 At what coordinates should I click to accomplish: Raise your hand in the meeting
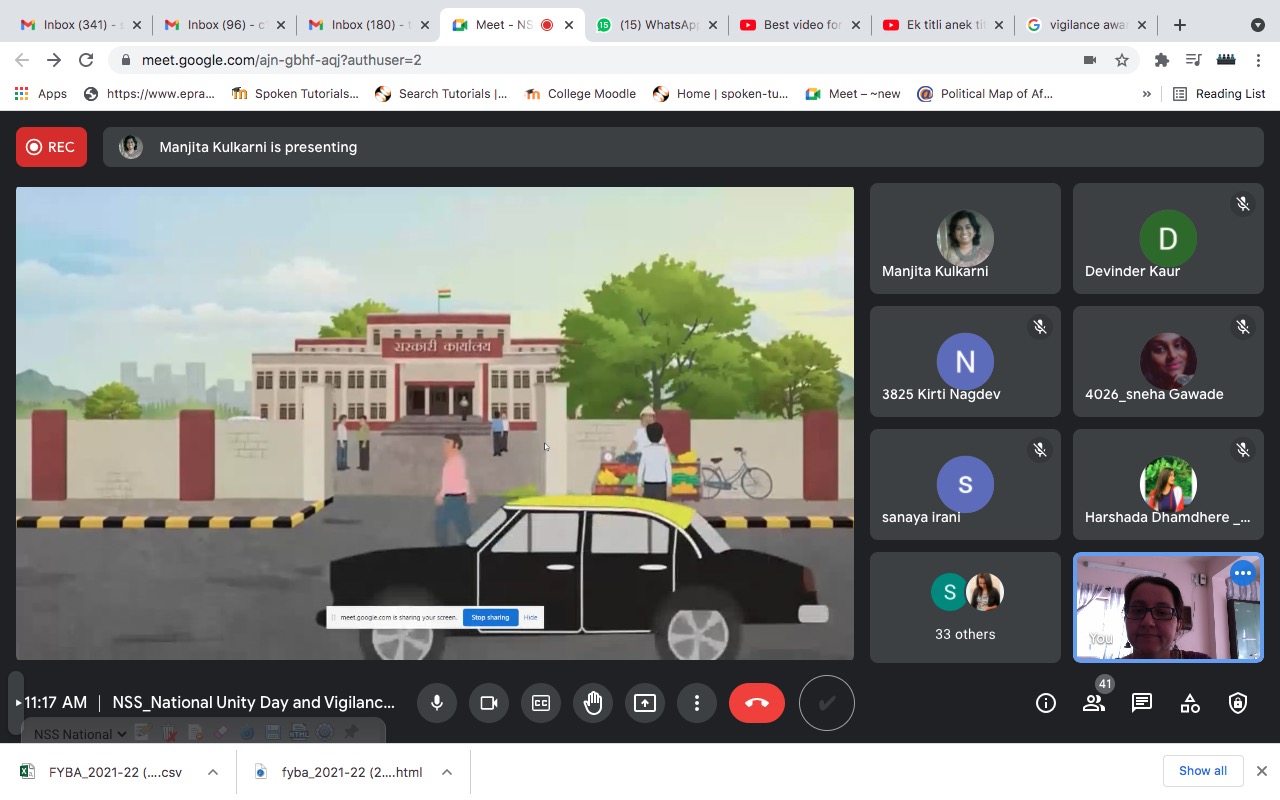593,703
